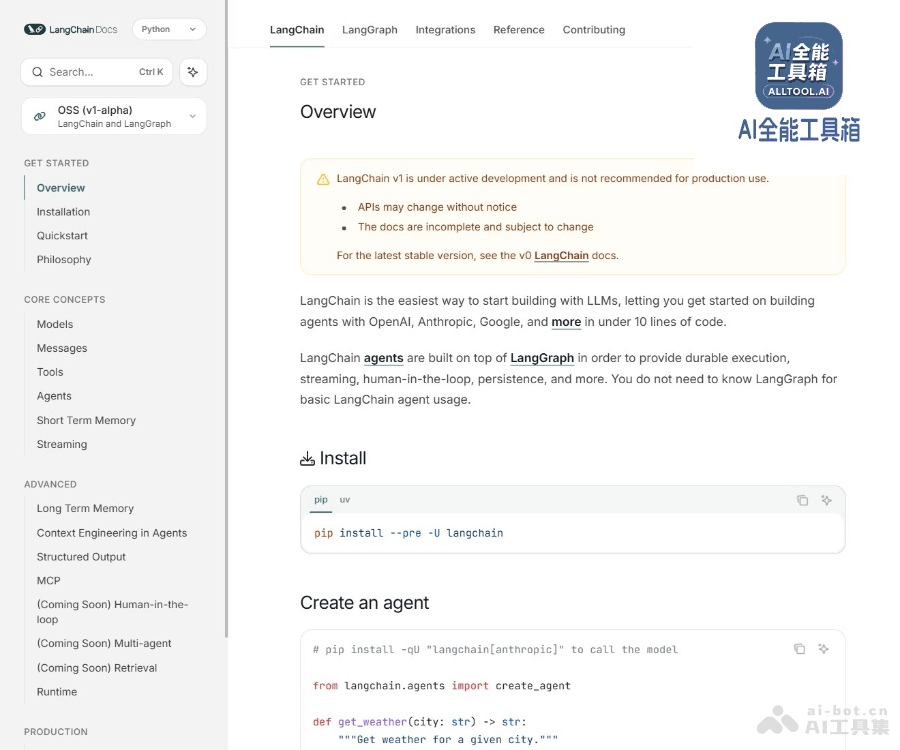Open the Short Term Memory page
Screen dimensions: 900x750
(86, 420)
